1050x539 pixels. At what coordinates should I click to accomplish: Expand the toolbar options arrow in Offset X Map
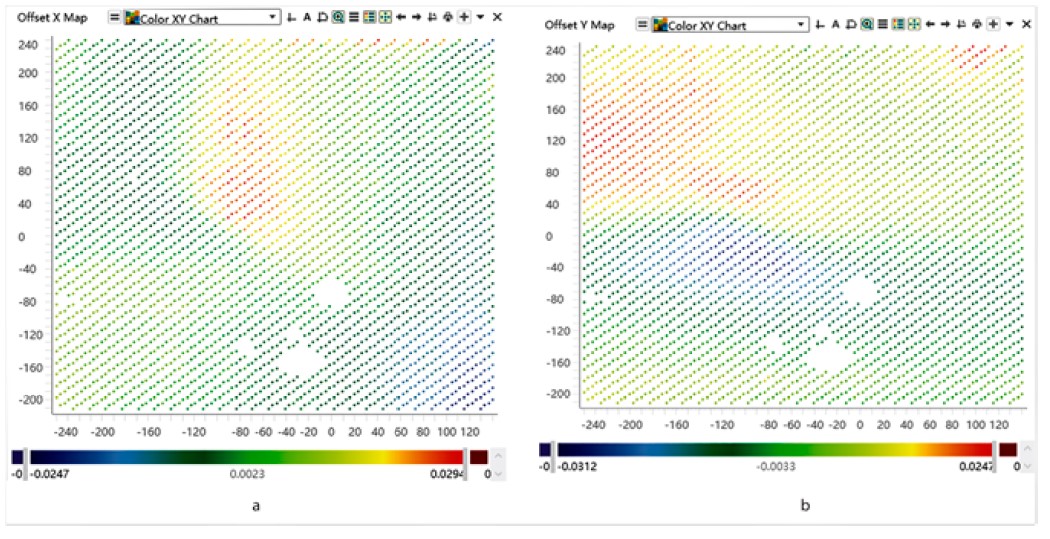tap(480, 17)
